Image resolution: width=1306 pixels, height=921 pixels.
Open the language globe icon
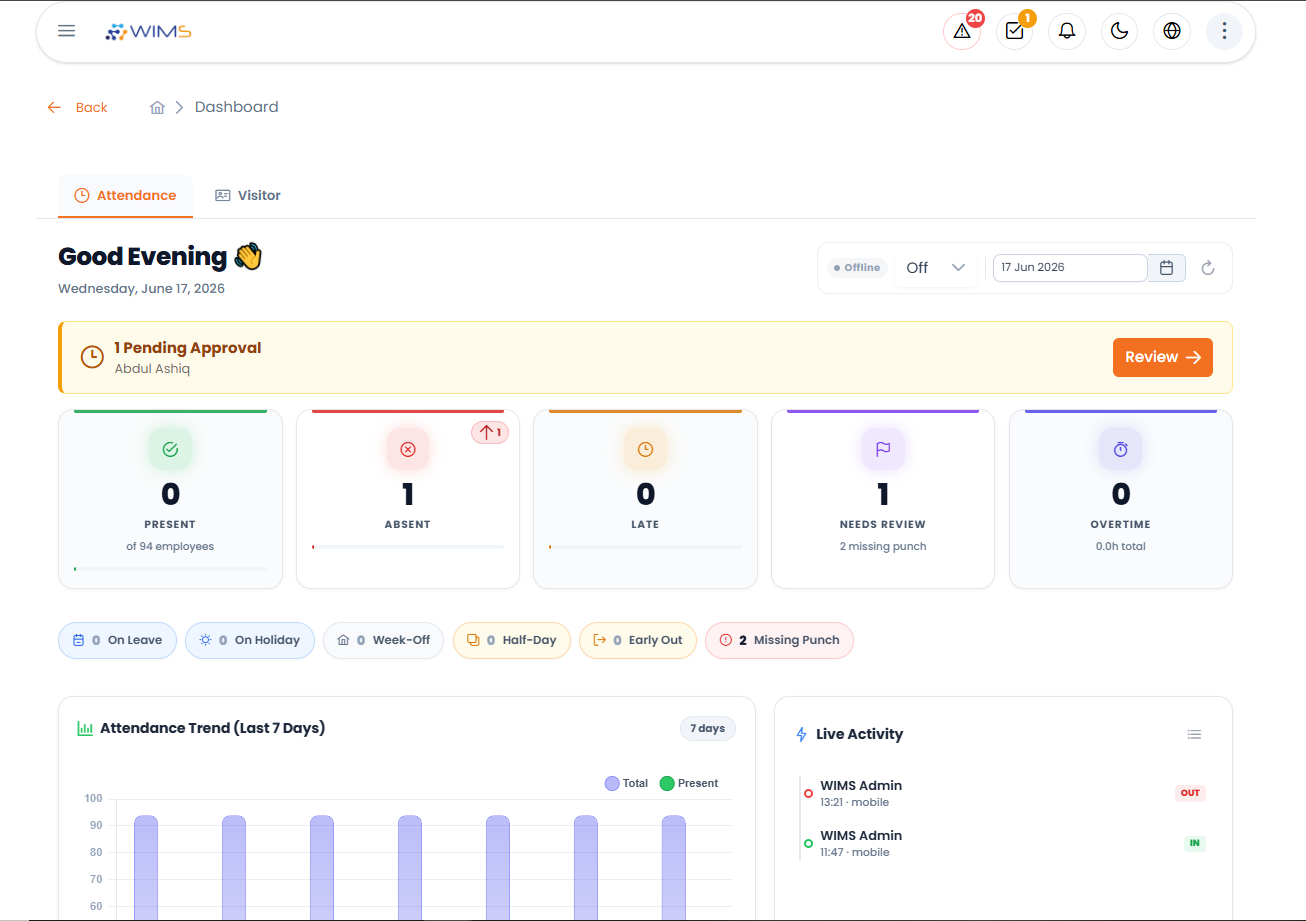(1172, 31)
